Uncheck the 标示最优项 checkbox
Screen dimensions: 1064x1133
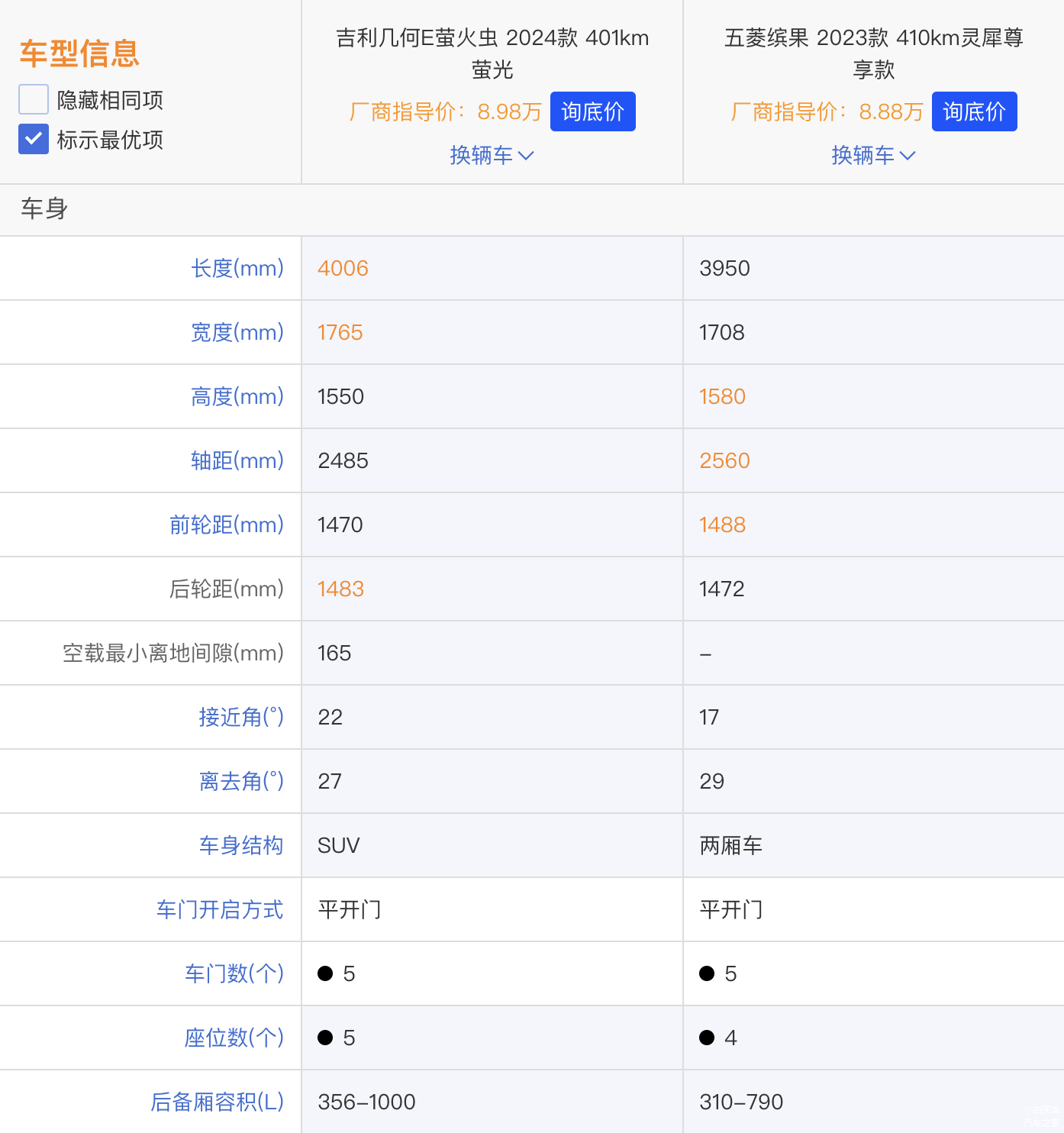34,139
